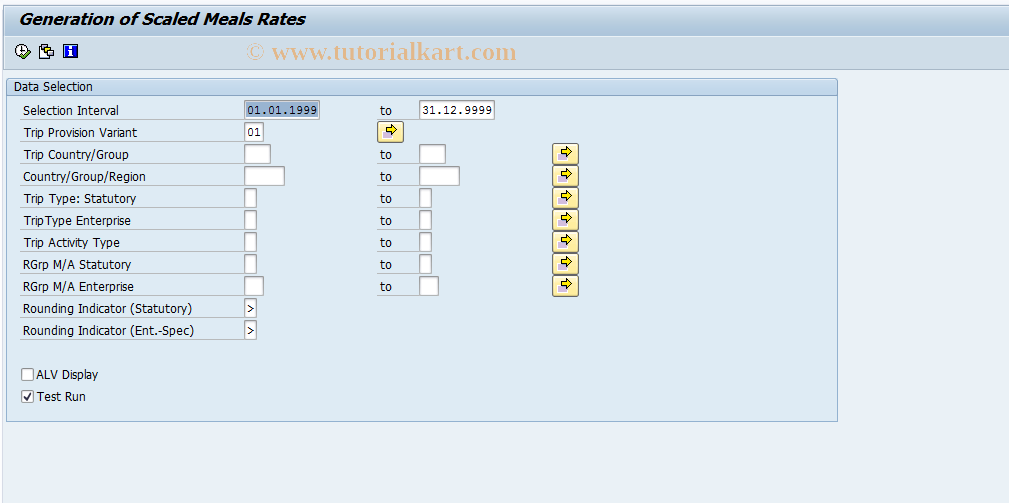Click the RGrp M/A Statutory to field
The width and height of the screenshot is (1009, 503).
coord(425,264)
